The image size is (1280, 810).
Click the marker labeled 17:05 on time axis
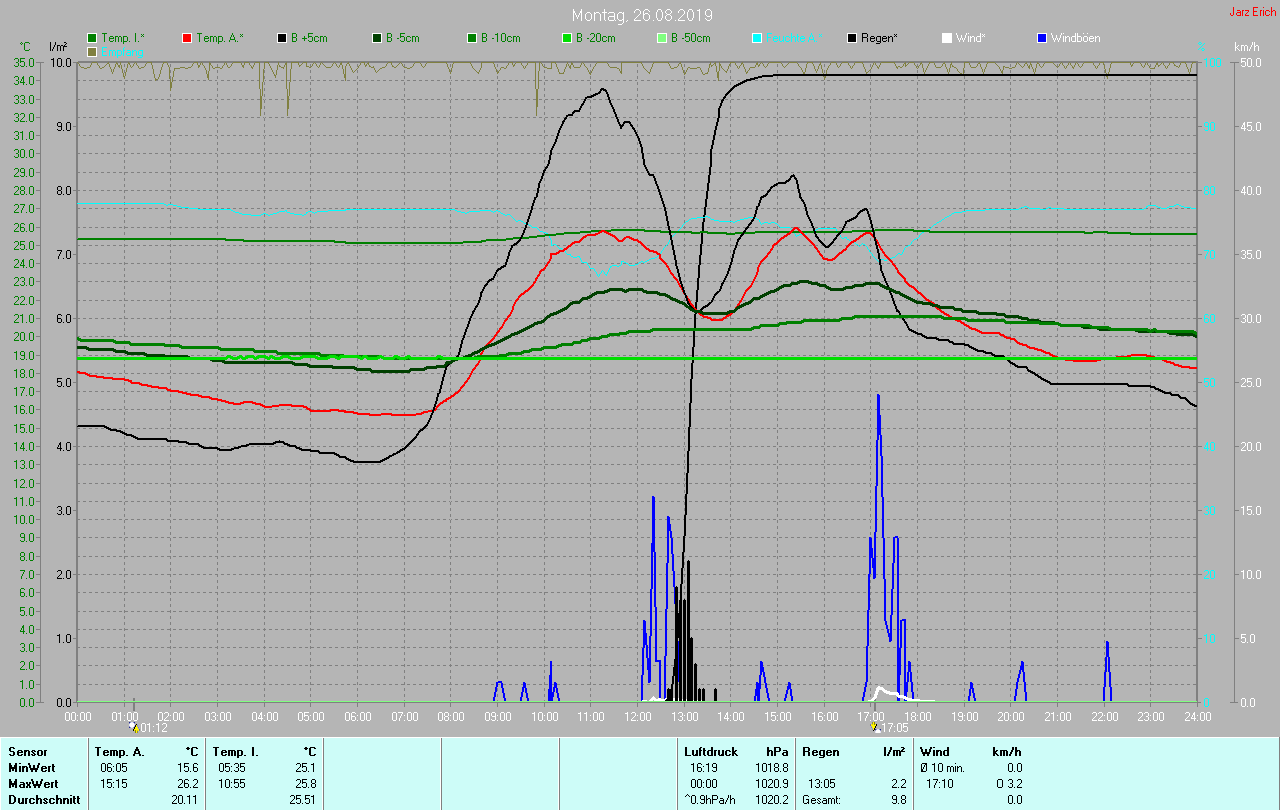877,728
